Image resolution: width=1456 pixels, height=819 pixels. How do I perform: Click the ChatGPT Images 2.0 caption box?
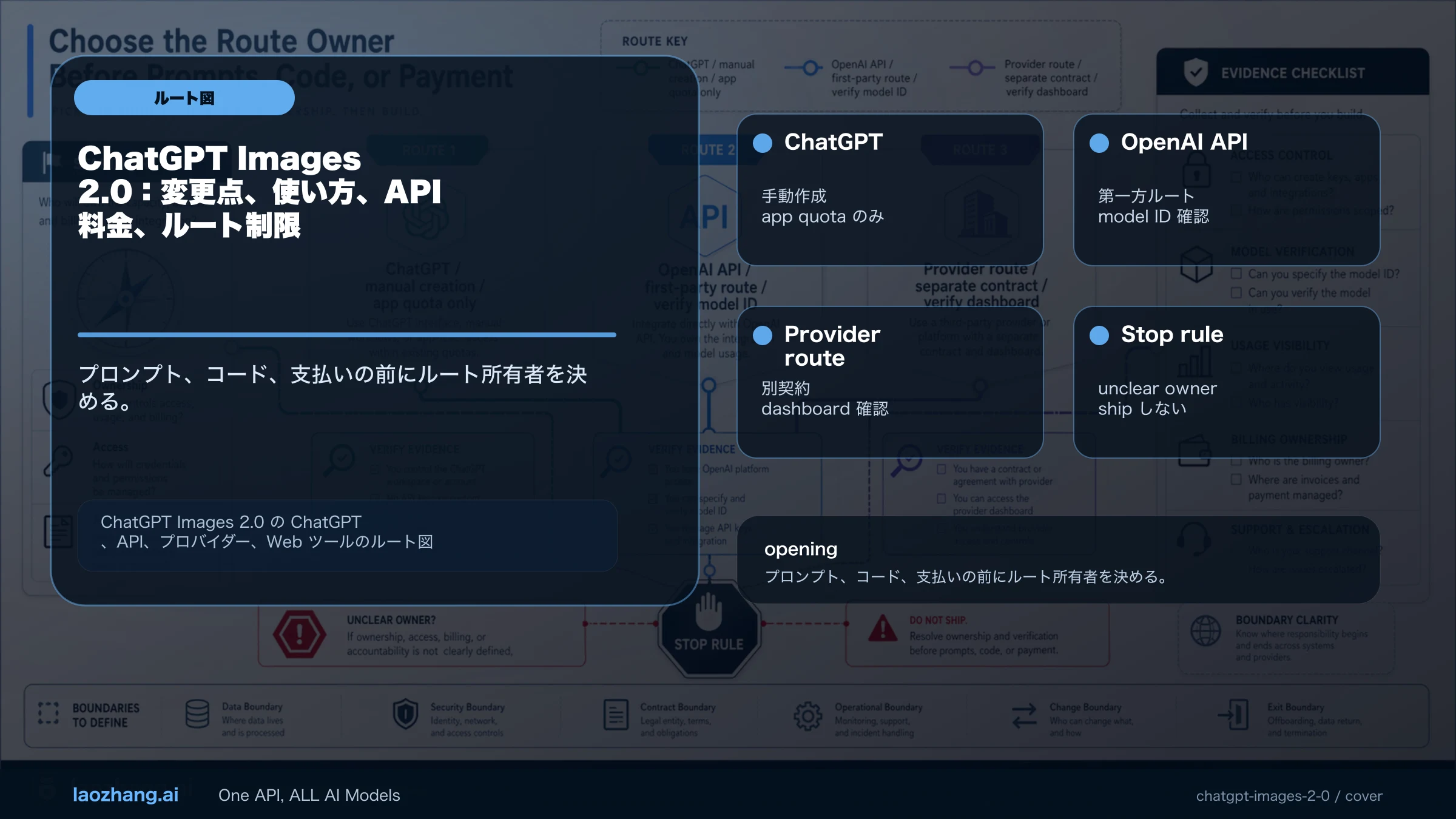point(347,535)
